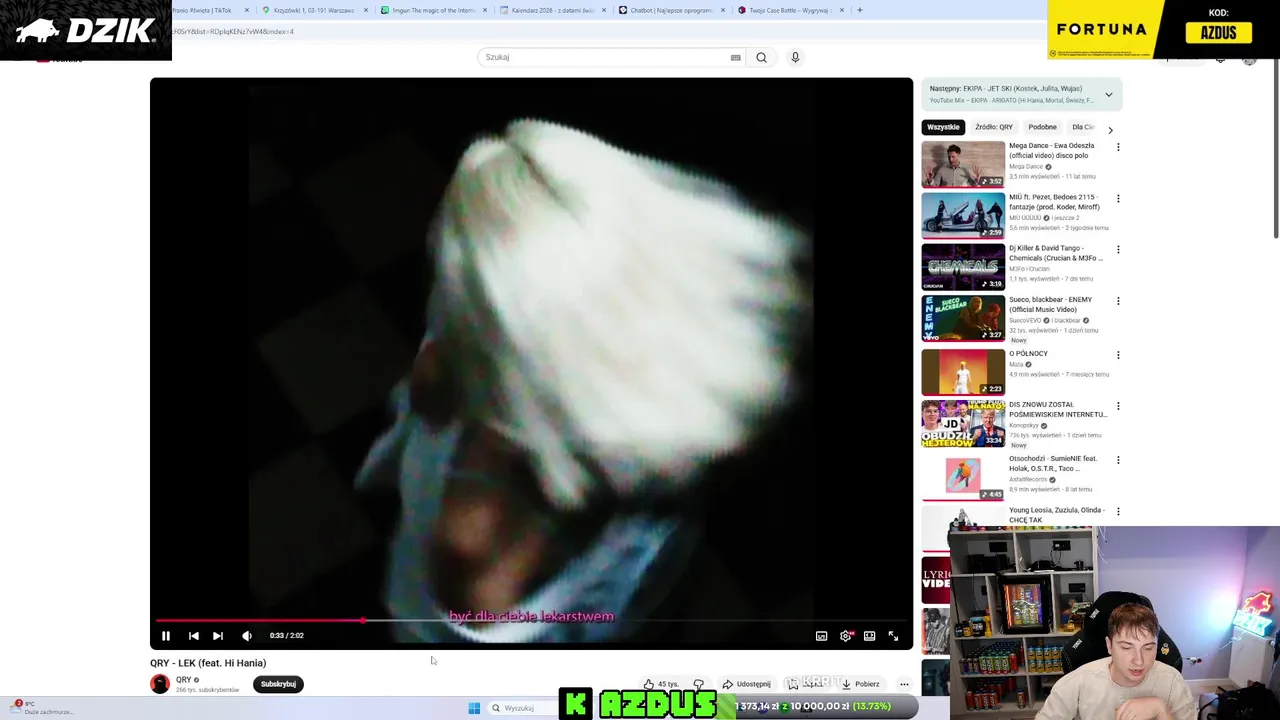Screen dimensions: 1280x720
Task: Open options menu for Chemicals video
Action: [1118, 250]
